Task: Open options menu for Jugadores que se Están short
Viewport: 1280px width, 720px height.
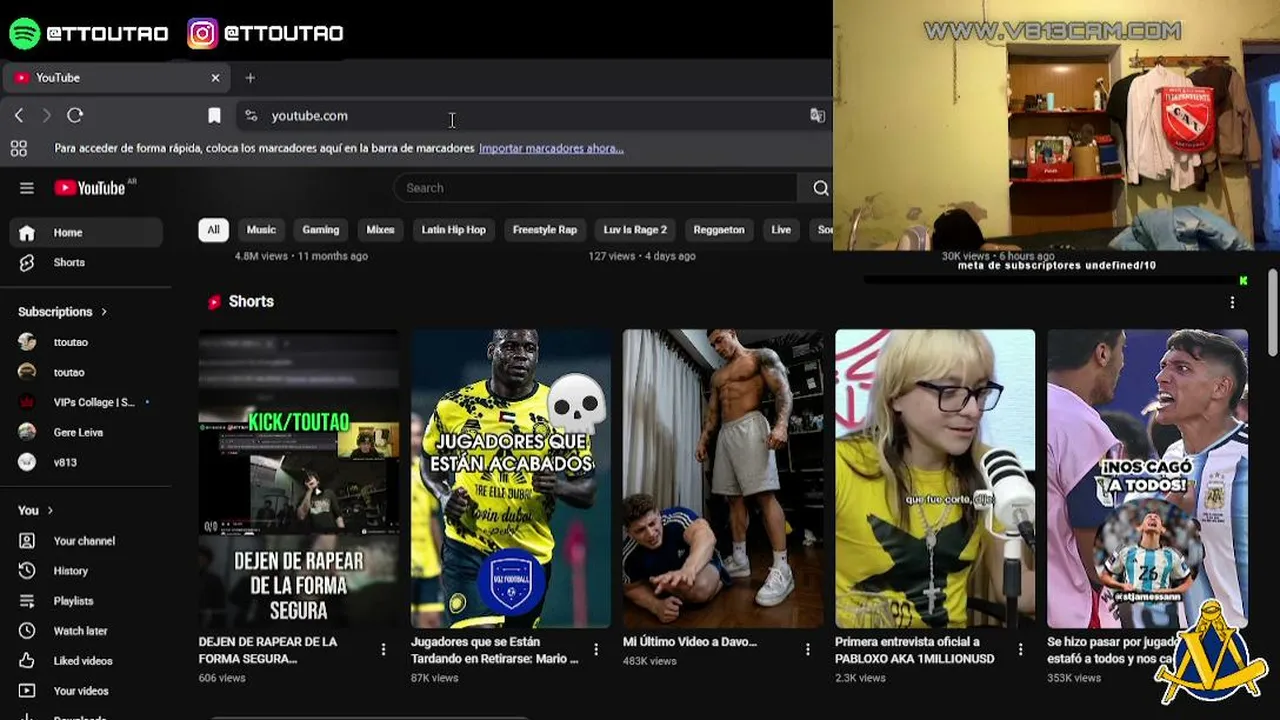Action: click(596, 650)
